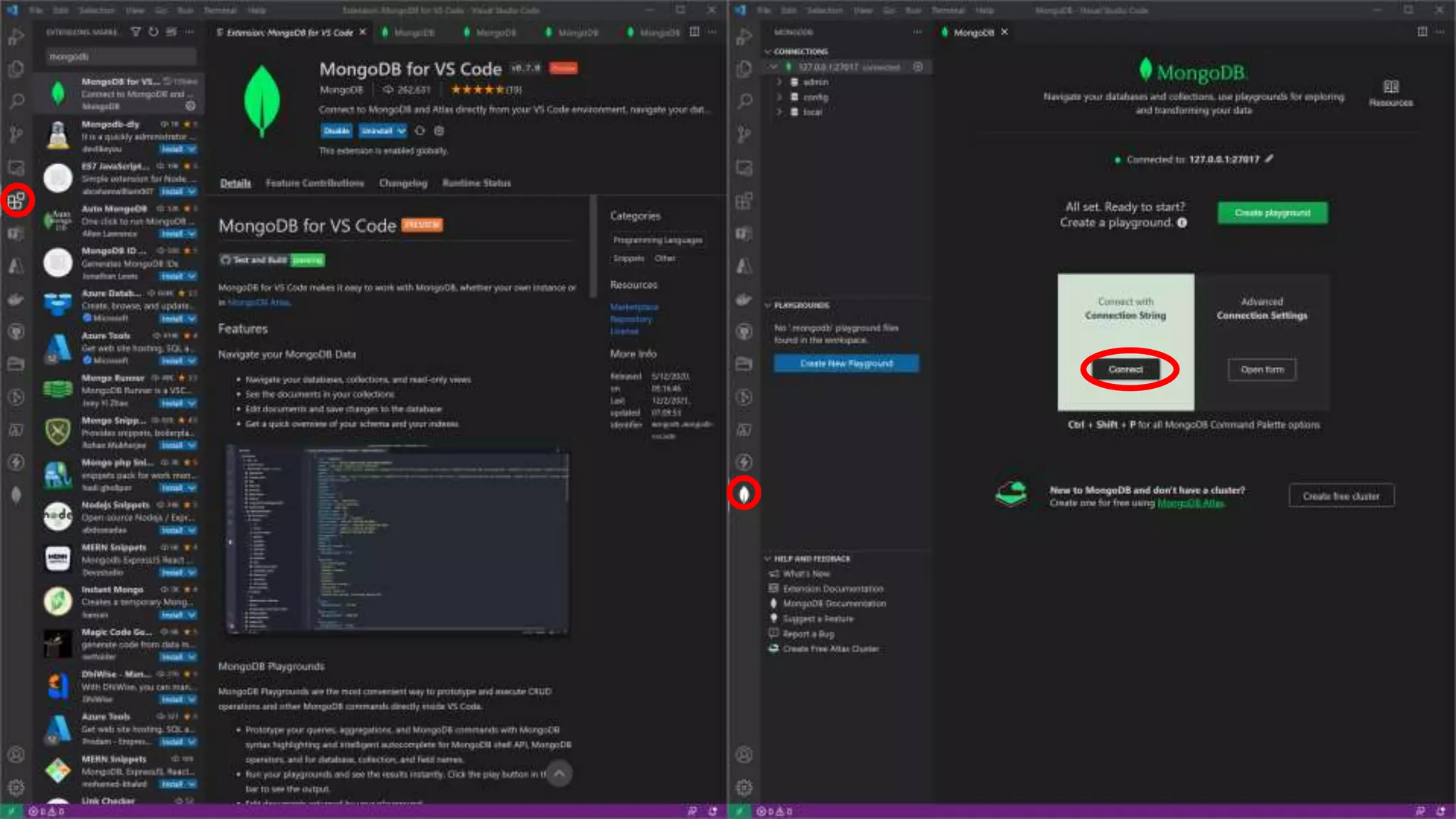Click Disable extension button
Viewport: 1456px width, 819px height.
[x=336, y=131]
